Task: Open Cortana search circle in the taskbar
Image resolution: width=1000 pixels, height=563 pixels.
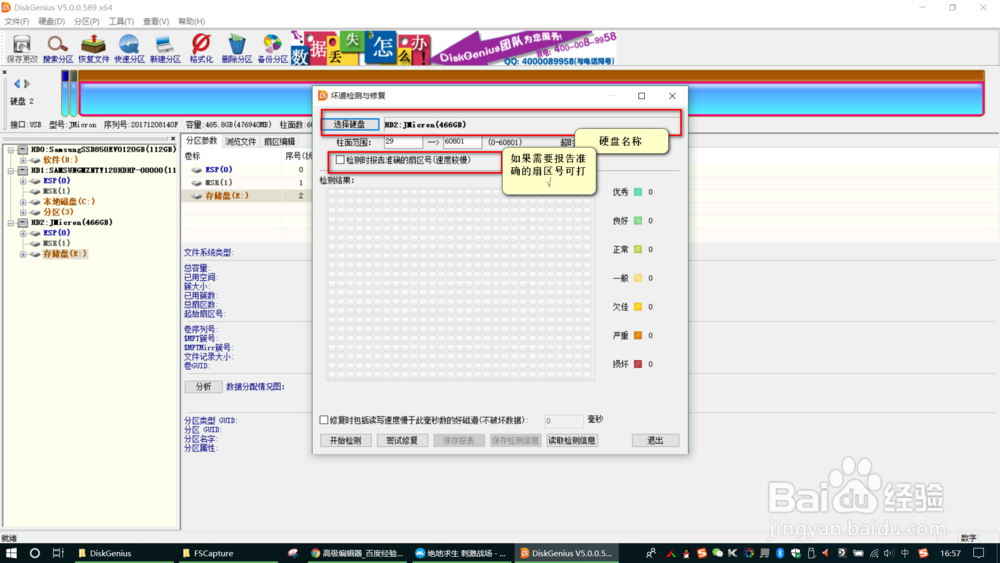Action: (34, 553)
